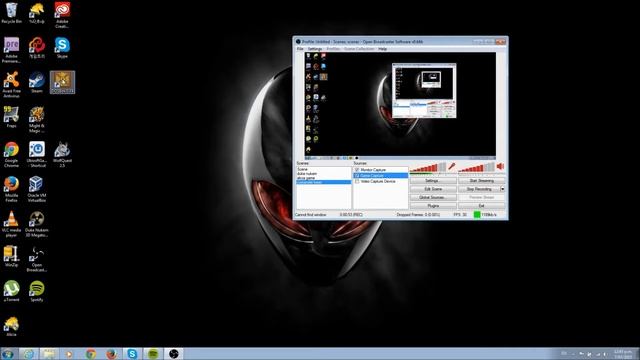
Task: Select the highlighted fourth scene in list
Action: (323, 182)
